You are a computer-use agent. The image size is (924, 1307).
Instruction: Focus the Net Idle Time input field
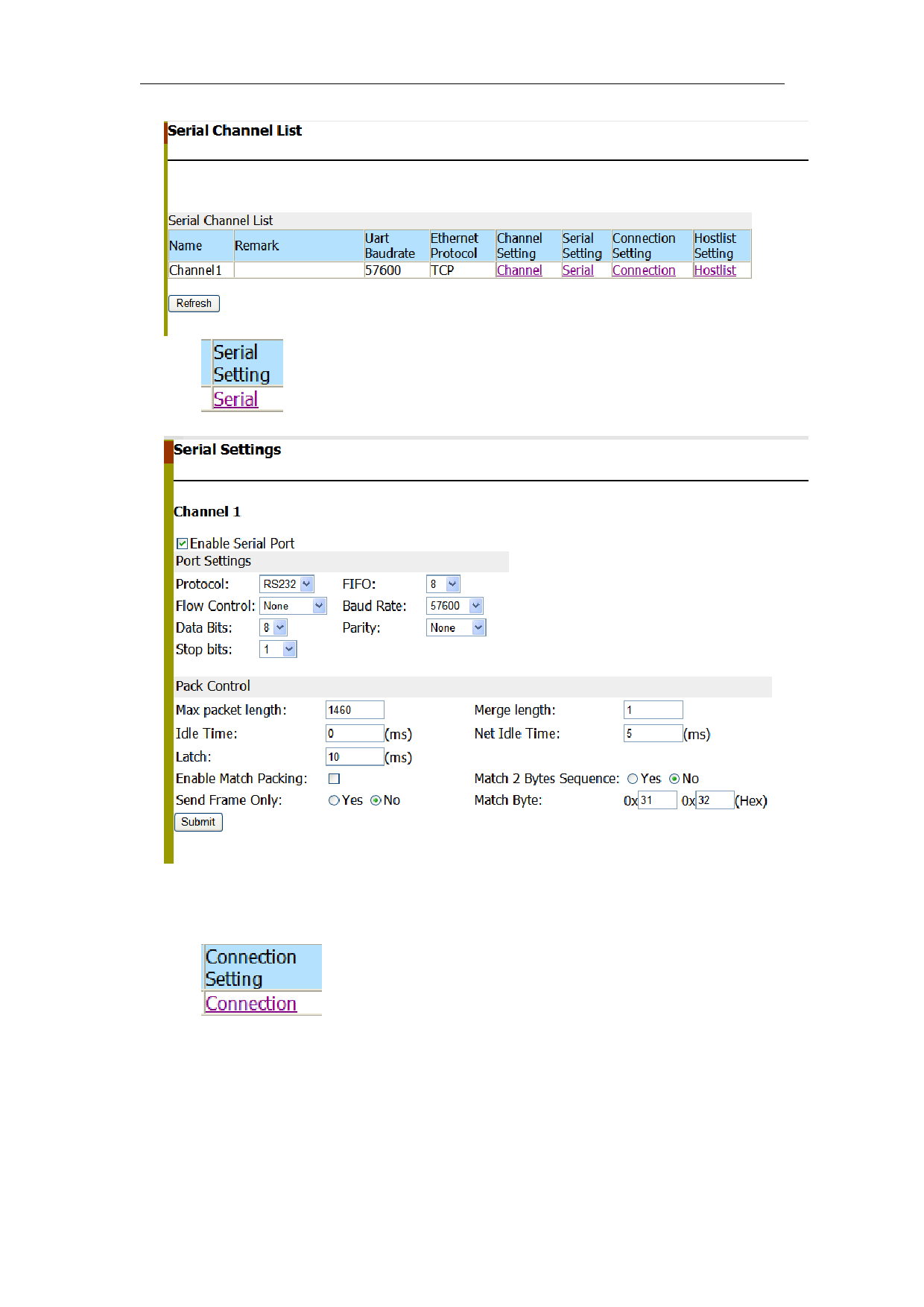653,734
